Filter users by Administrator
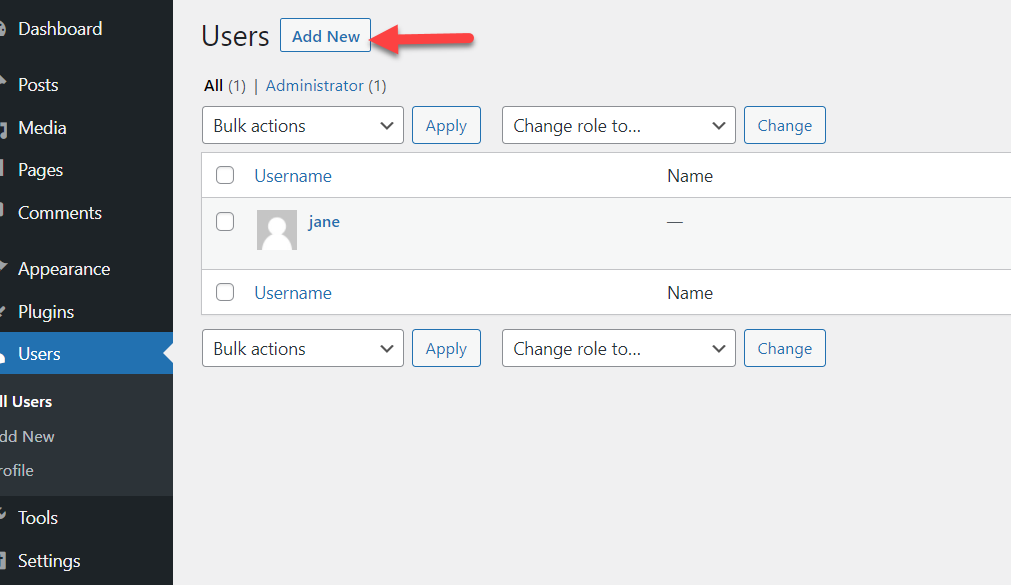Viewport: 1011px width, 585px height. point(315,85)
